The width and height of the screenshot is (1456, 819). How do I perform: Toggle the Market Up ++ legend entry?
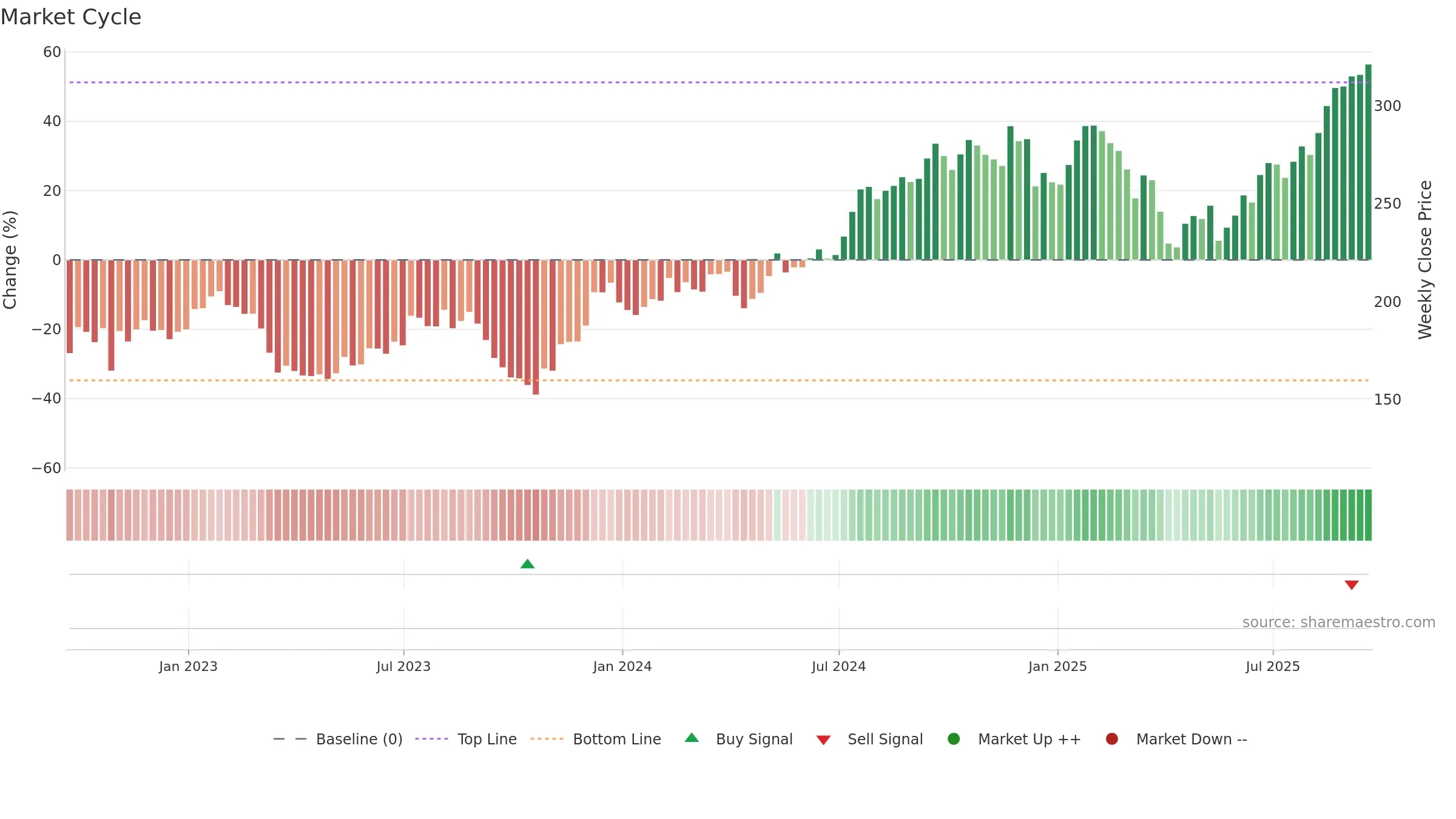pyautogui.click(x=1014, y=739)
